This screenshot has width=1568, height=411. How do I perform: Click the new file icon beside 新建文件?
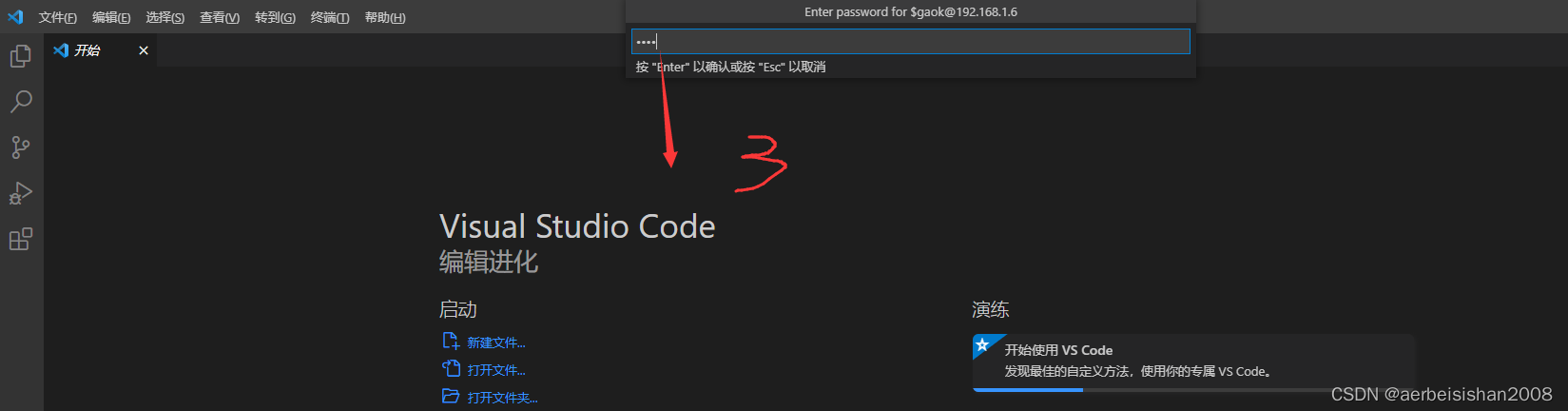[451, 342]
